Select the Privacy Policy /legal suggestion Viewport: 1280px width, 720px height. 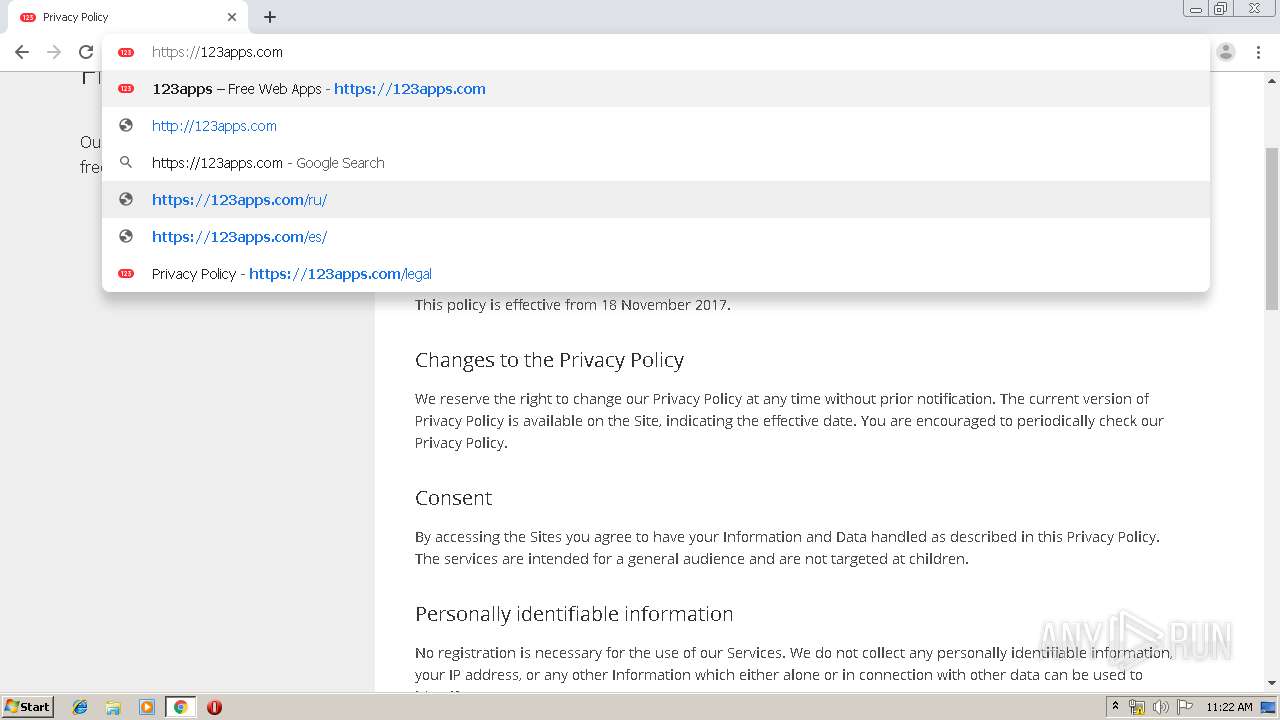click(291, 274)
